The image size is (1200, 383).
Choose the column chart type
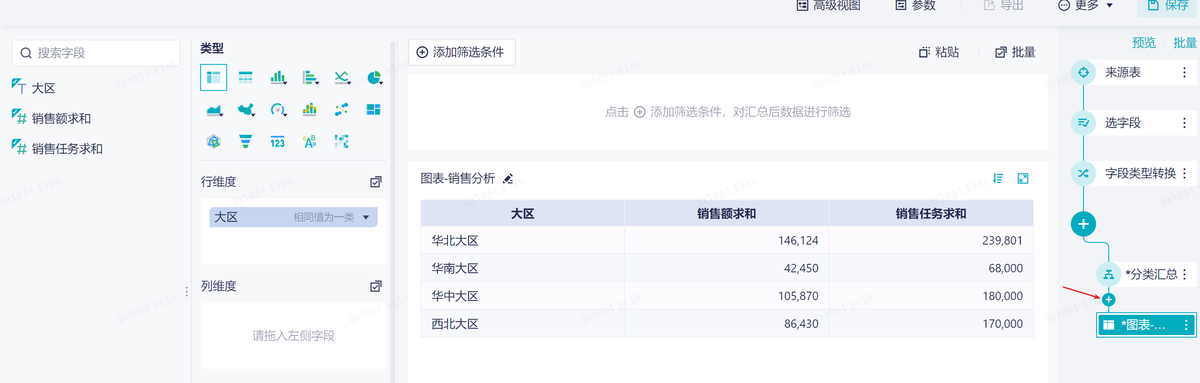279,77
